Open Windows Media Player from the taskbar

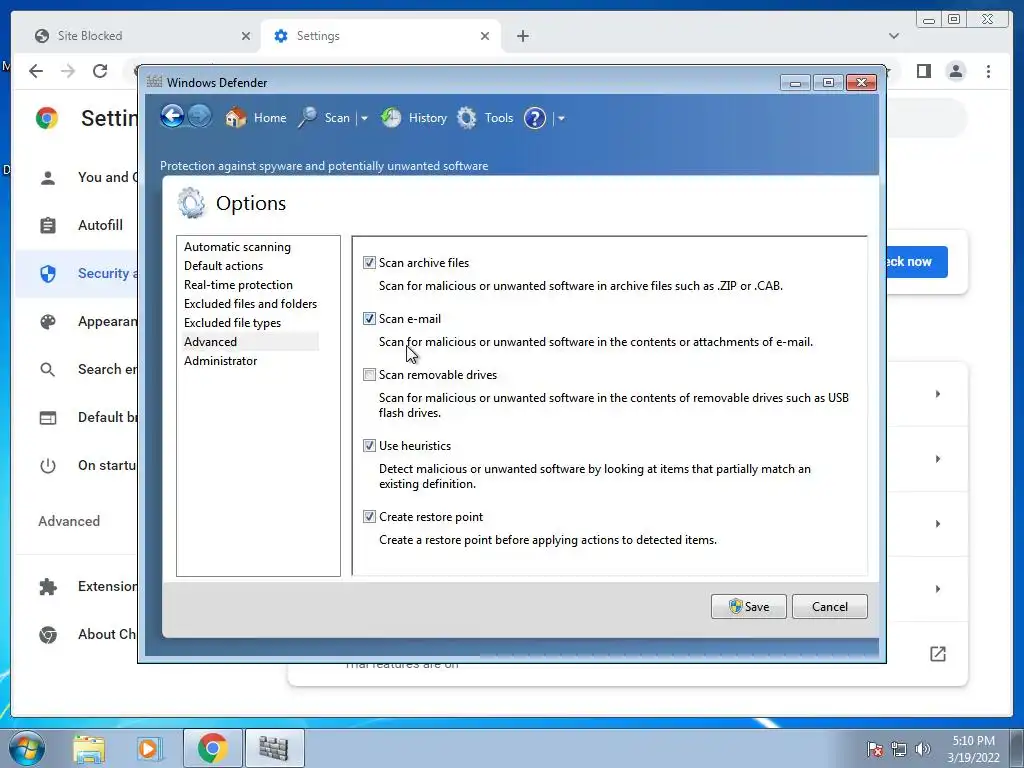150,748
